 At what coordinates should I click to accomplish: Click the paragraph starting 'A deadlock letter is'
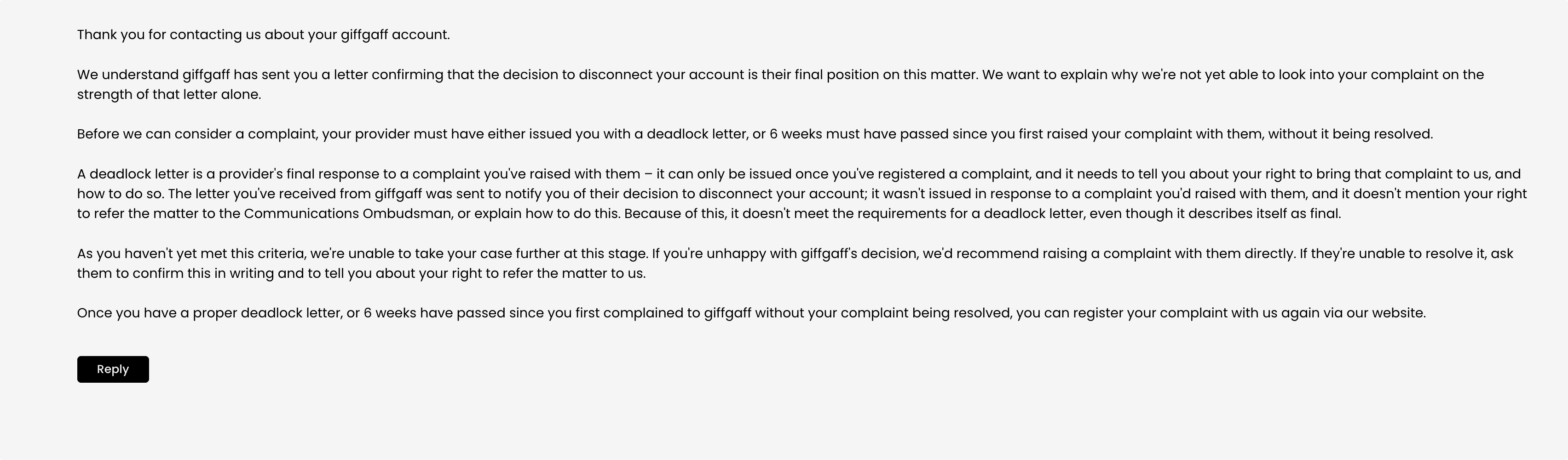click(802, 194)
